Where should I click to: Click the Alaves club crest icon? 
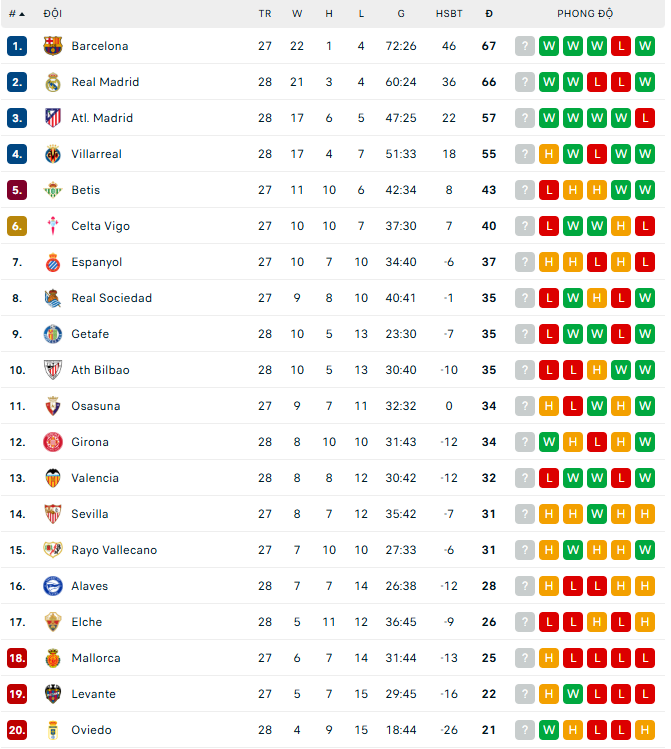coord(53,586)
